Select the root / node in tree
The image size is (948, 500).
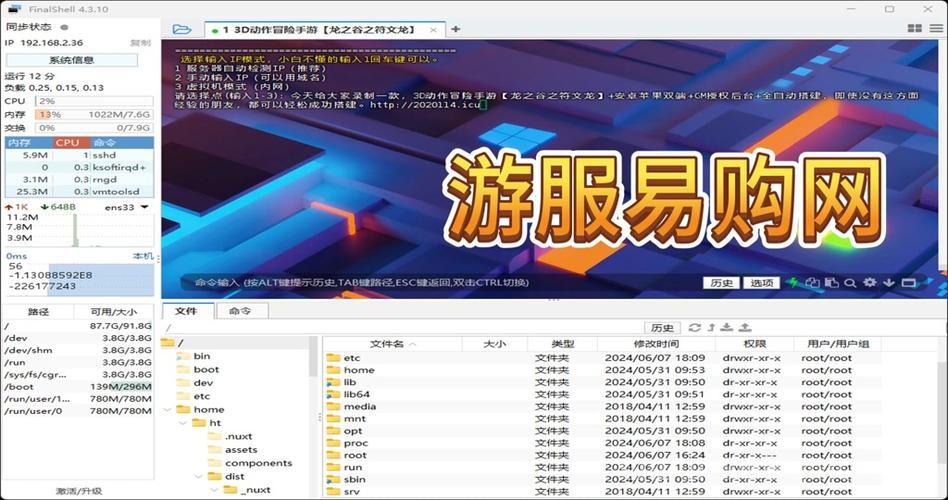pos(180,343)
